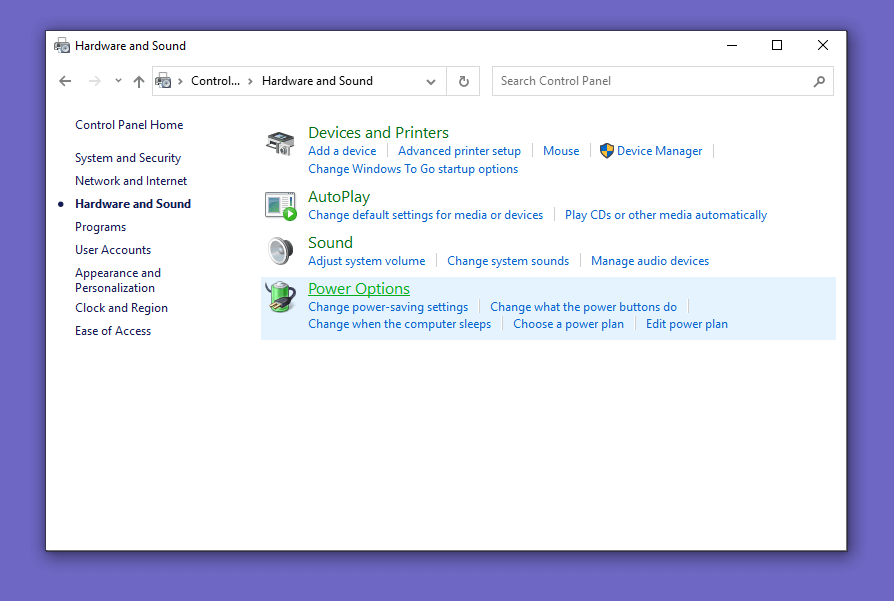Open Advanced printer setup
The height and width of the screenshot is (601, 894).
point(460,151)
